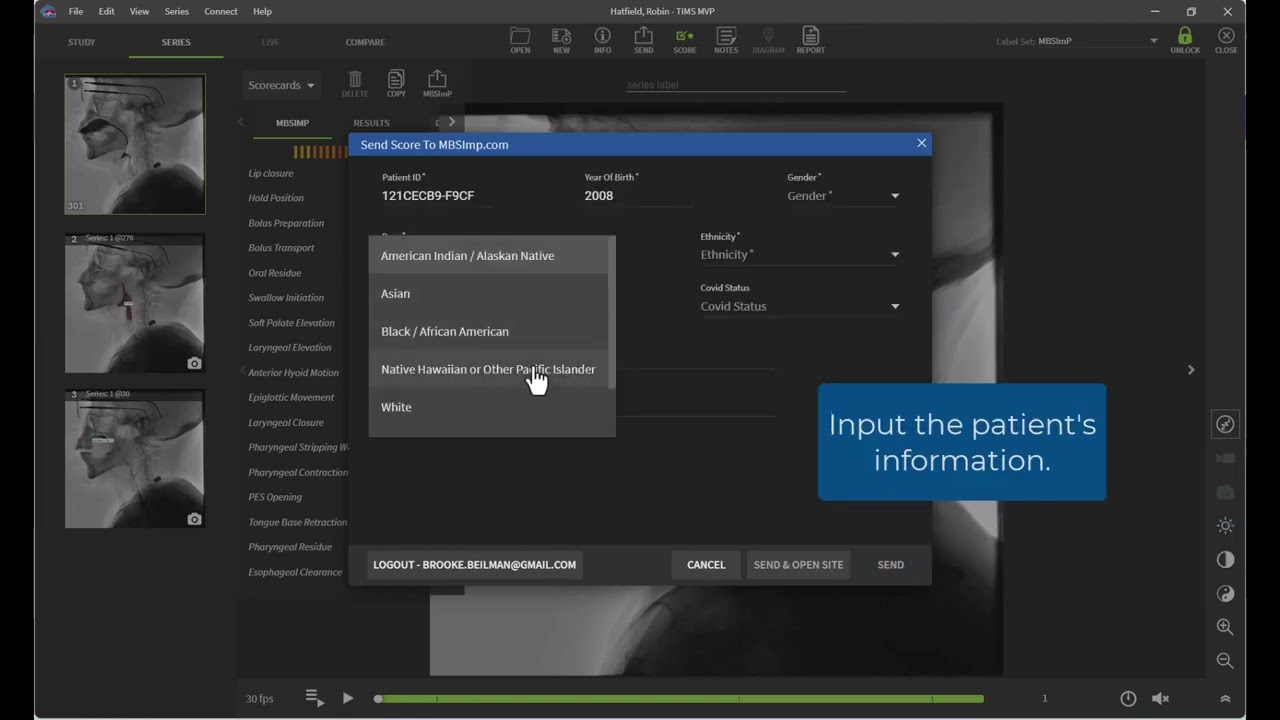Click SEND & OPEN SITE button
This screenshot has height=720, width=1280.
tap(798, 565)
